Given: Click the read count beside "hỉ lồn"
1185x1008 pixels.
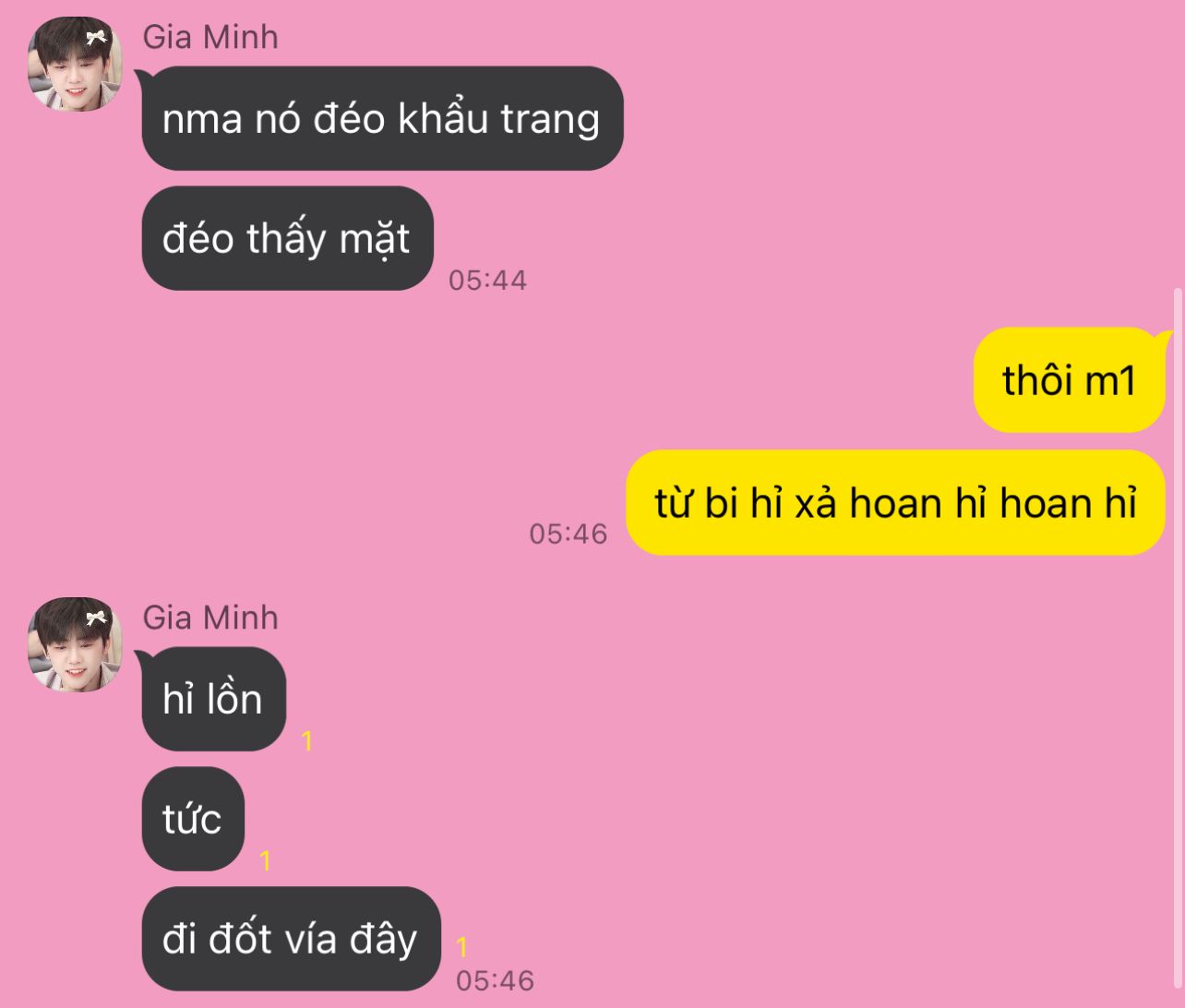Looking at the screenshot, I should (307, 740).
